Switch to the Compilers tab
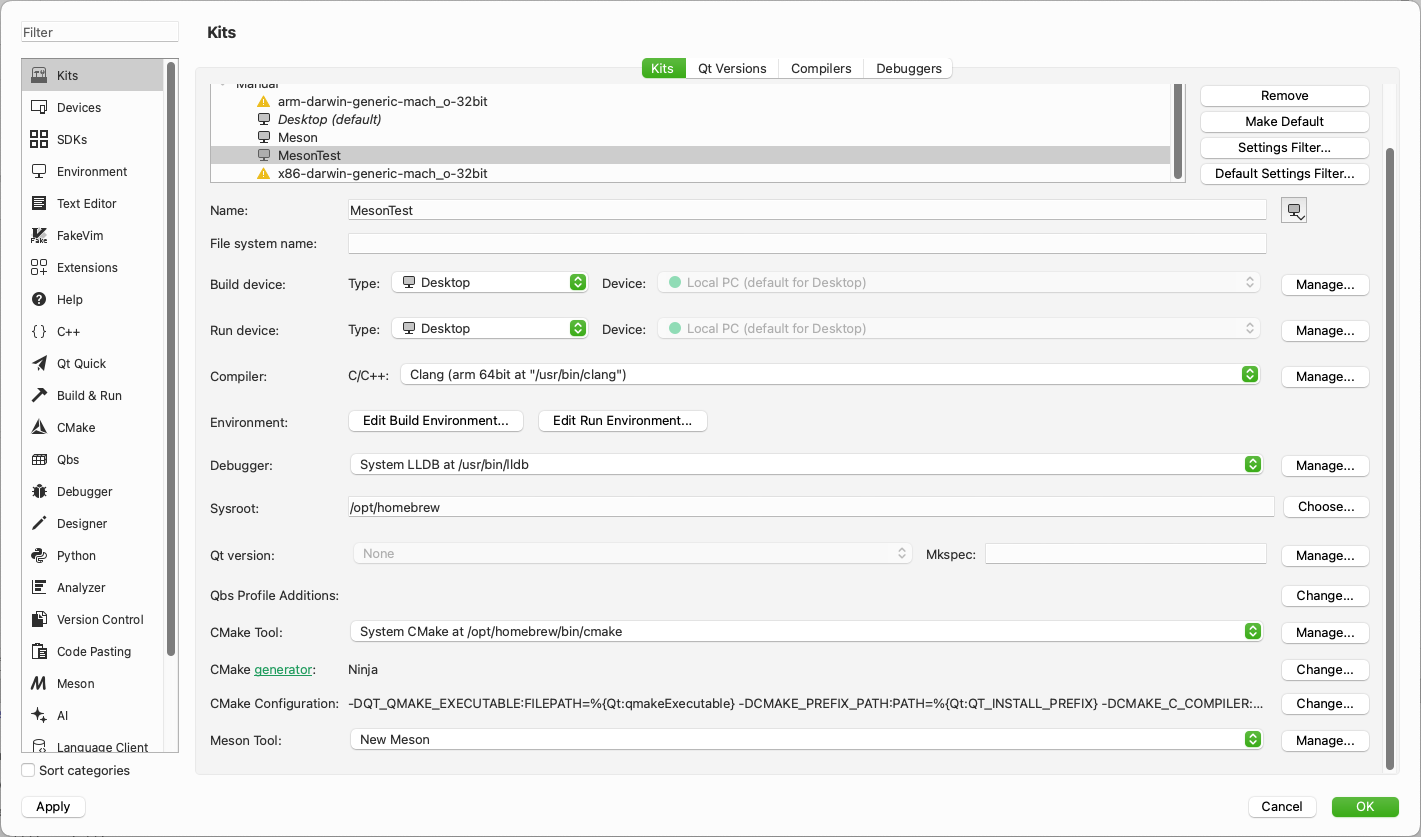1421x837 pixels. pos(821,69)
